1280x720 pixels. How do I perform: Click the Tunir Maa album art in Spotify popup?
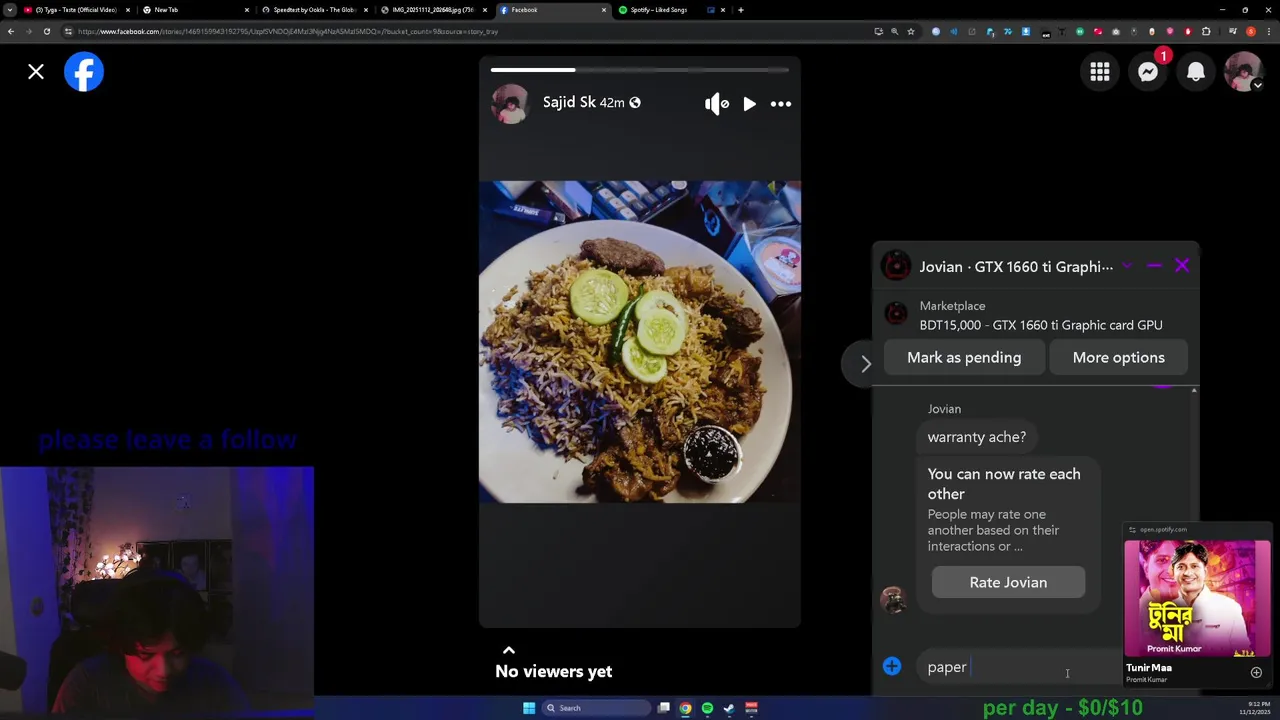click(x=1197, y=598)
